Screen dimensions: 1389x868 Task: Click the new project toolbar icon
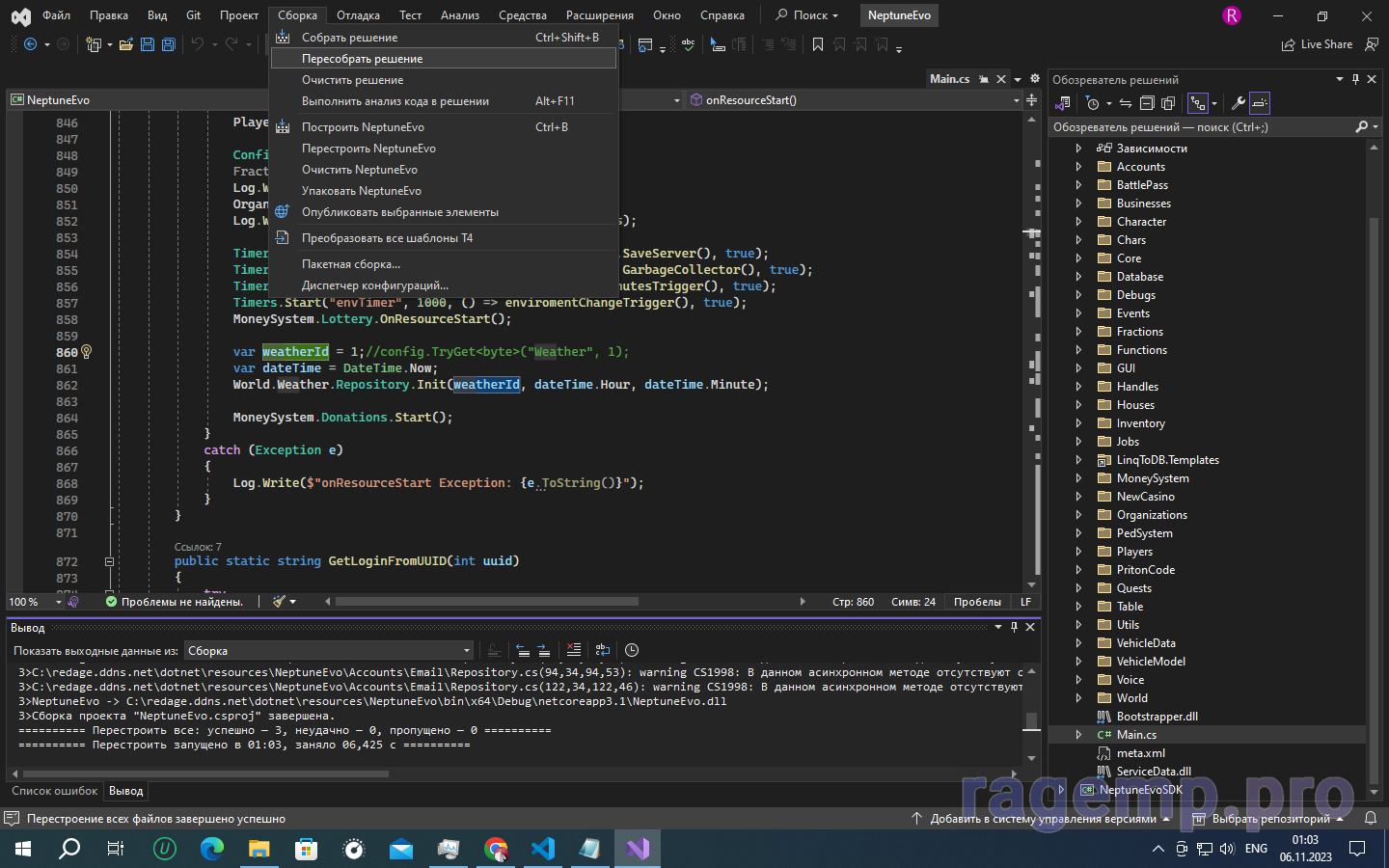tap(94, 44)
